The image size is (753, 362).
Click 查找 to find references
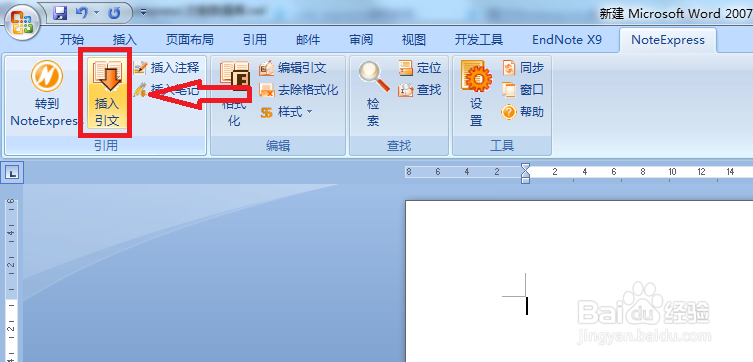coord(420,90)
